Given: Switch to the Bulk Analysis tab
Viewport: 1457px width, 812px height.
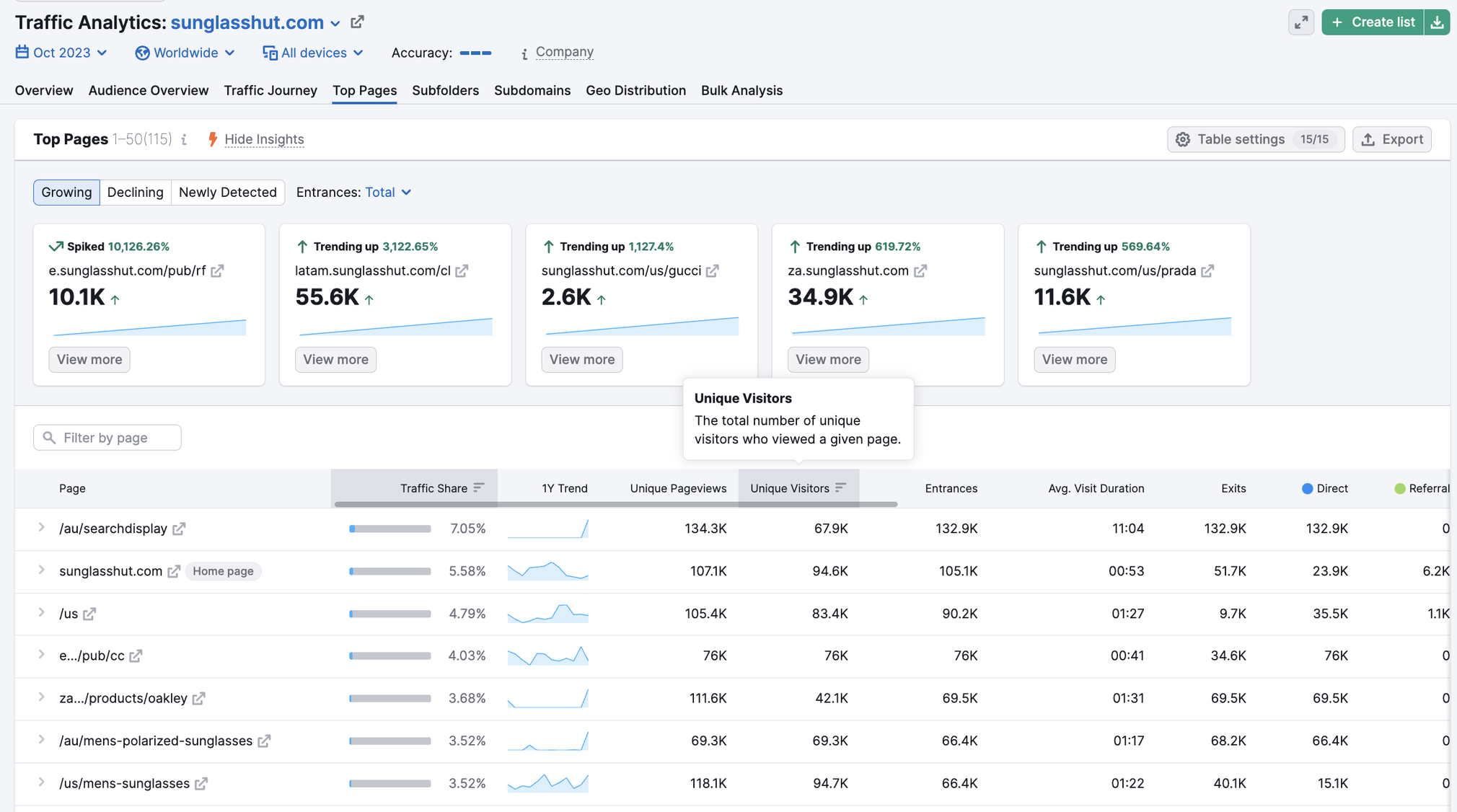Looking at the screenshot, I should [741, 91].
